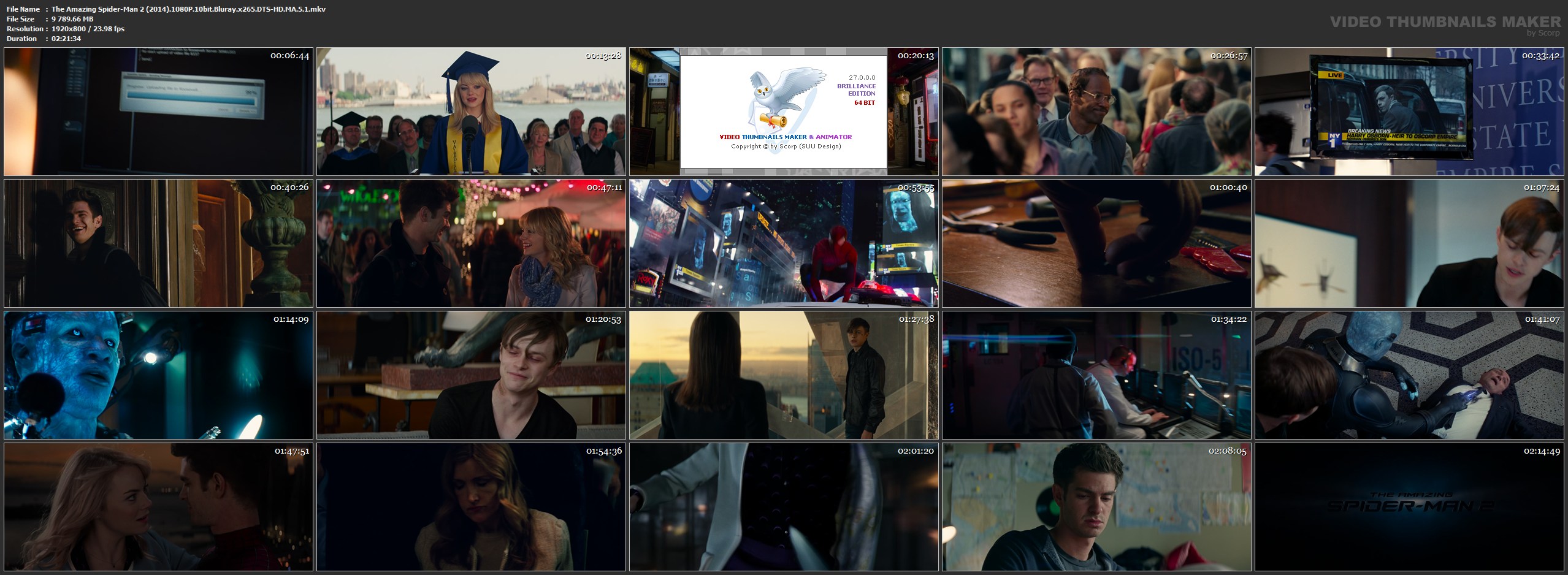The height and width of the screenshot is (575, 1568).
Task: Select the breaking news thumbnail at 00:33:42
Action: (x=1409, y=112)
